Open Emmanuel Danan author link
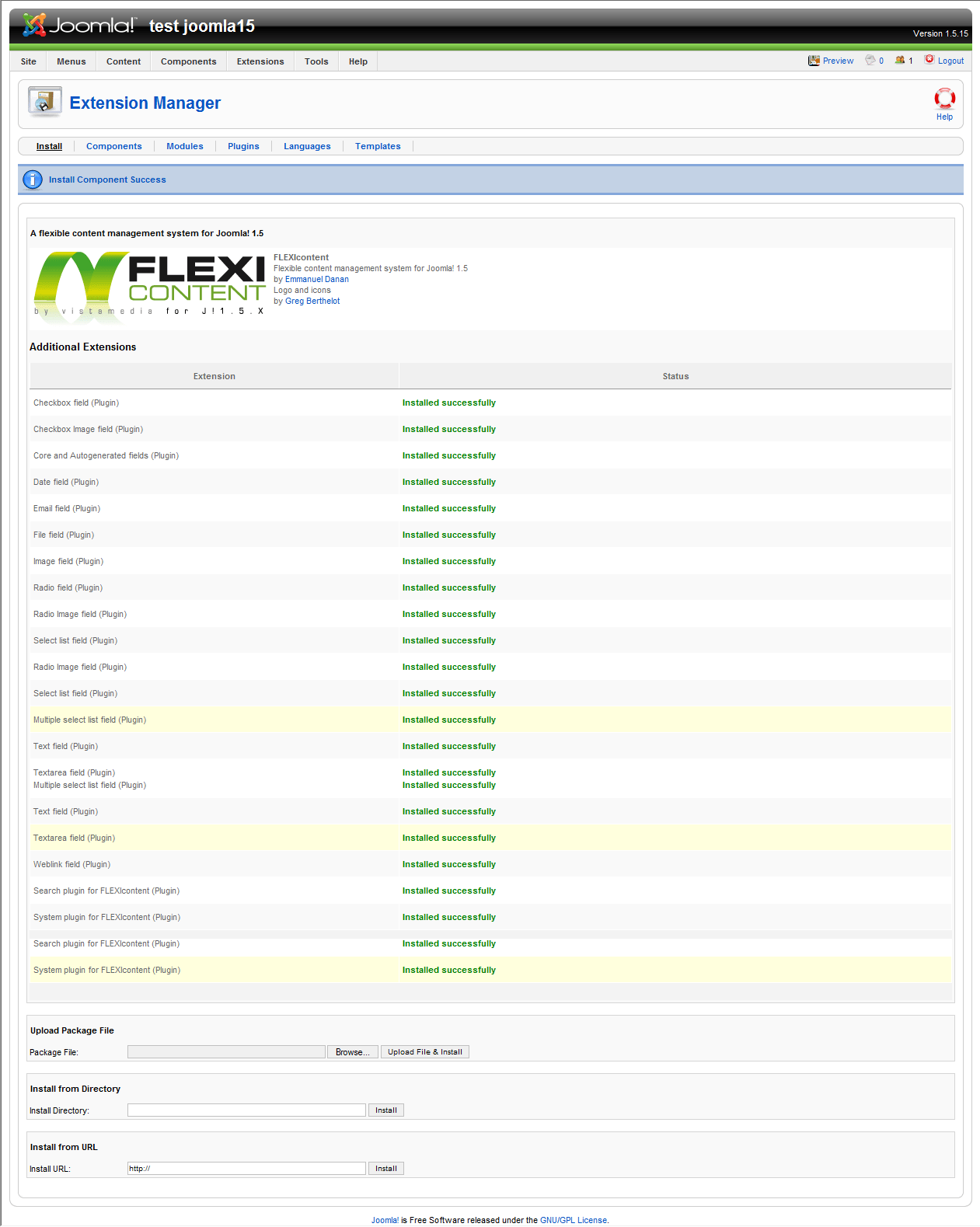 [317, 279]
